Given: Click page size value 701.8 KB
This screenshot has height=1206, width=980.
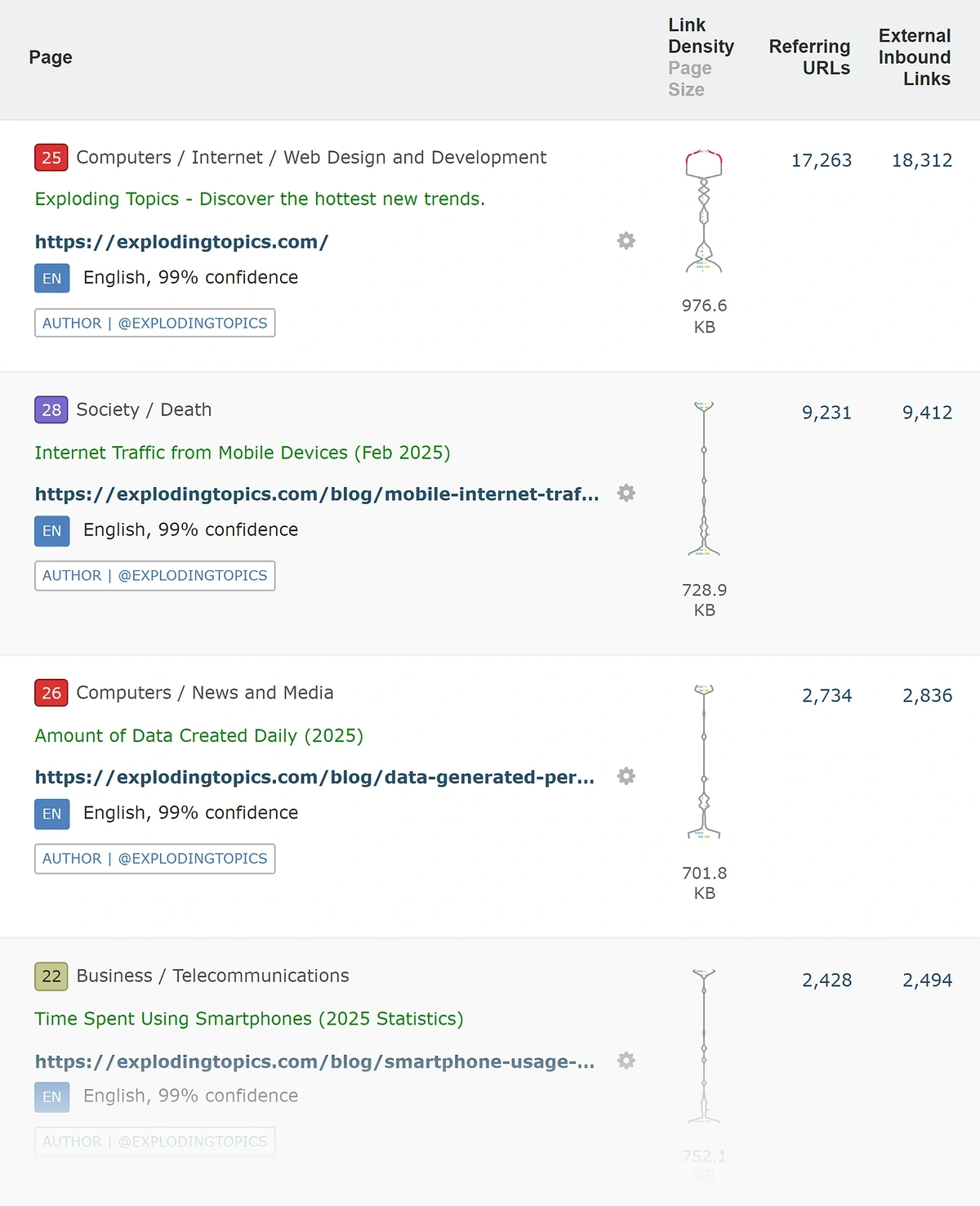Looking at the screenshot, I should [704, 883].
